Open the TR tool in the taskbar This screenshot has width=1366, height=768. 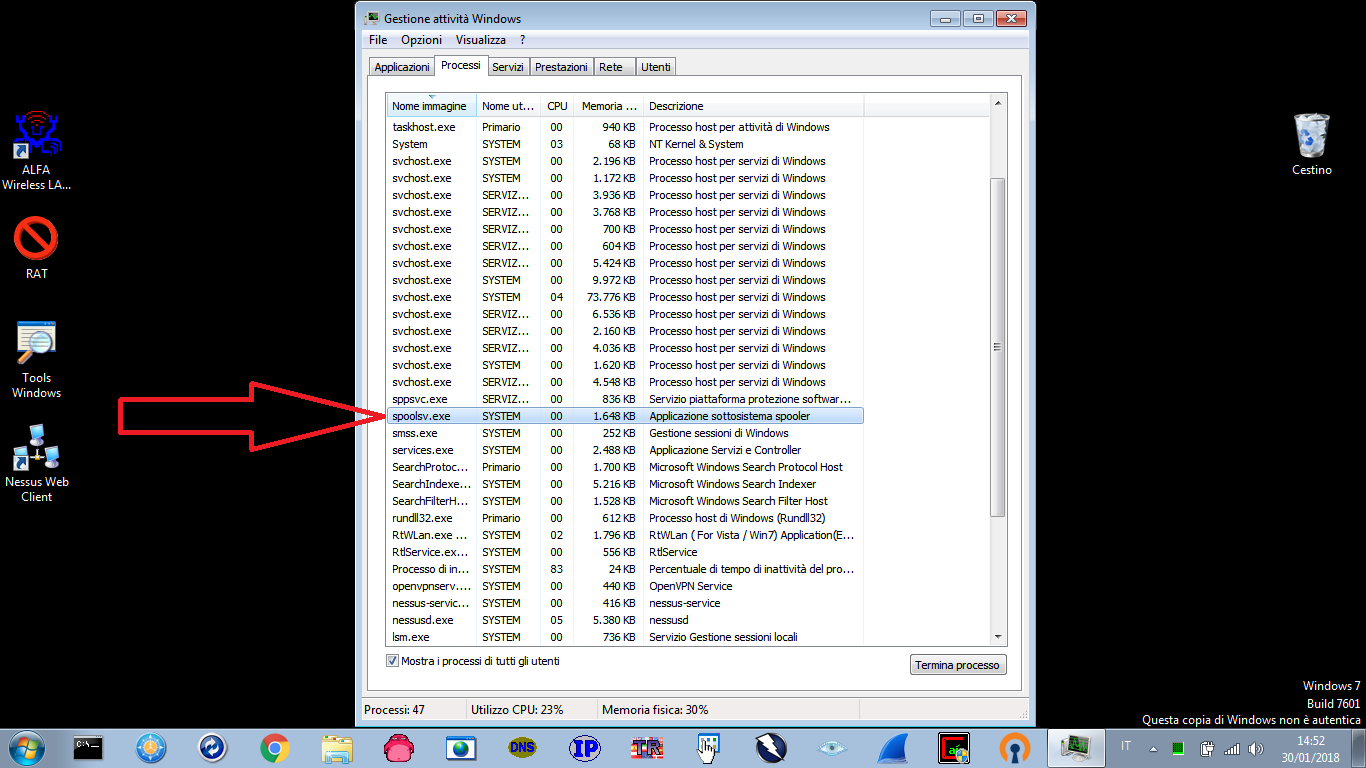(x=647, y=747)
